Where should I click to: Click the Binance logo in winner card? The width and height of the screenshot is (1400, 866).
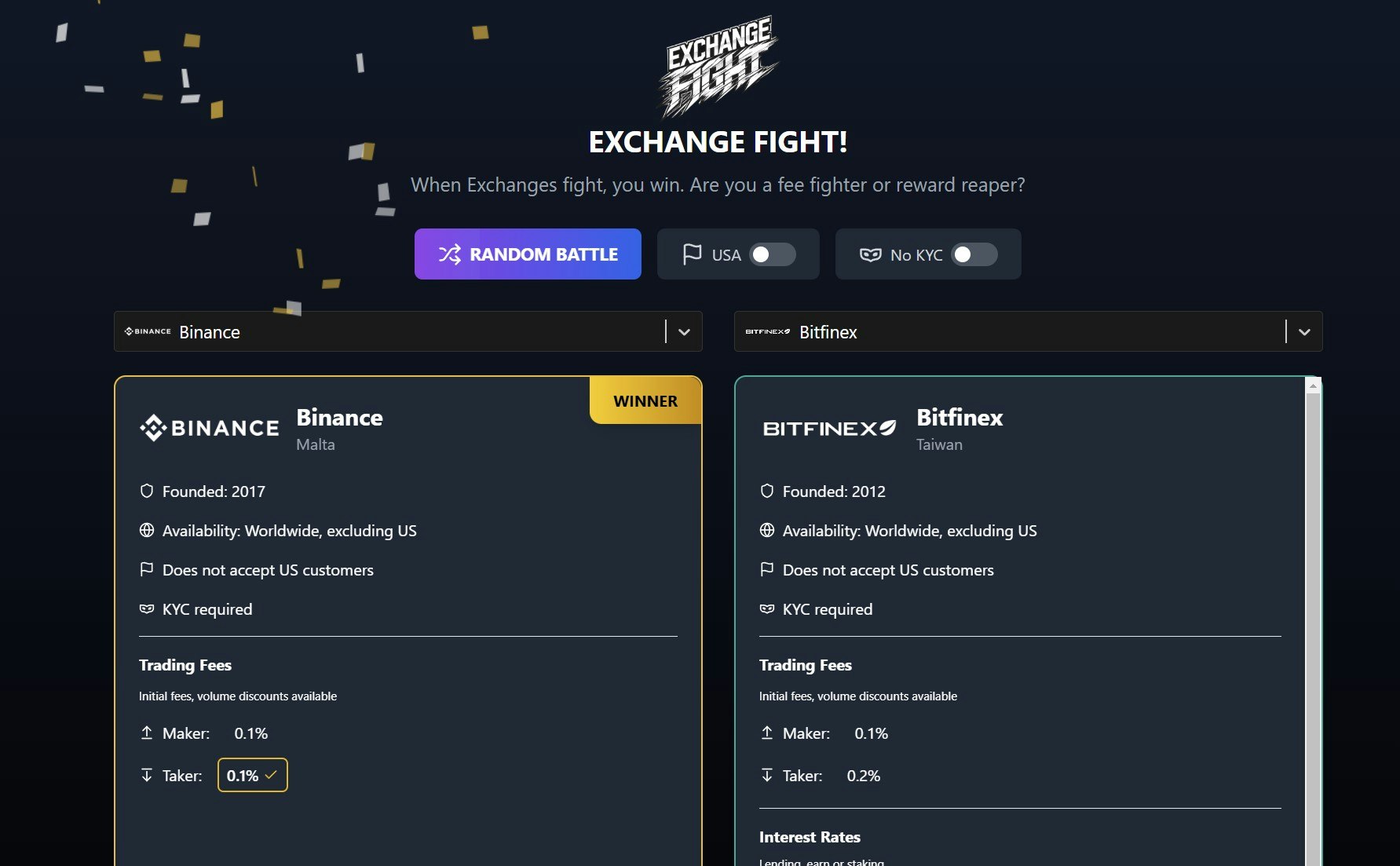pos(209,428)
